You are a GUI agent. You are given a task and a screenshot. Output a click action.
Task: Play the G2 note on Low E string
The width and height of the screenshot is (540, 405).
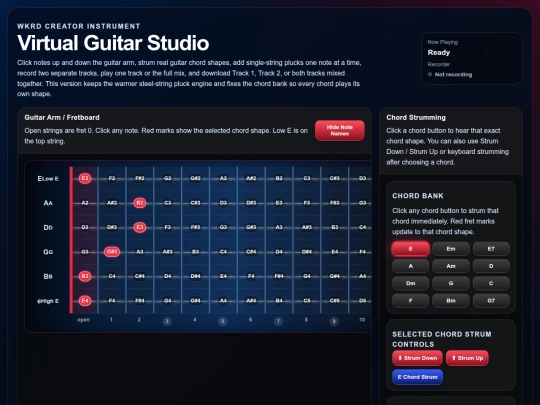click(x=168, y=178)
